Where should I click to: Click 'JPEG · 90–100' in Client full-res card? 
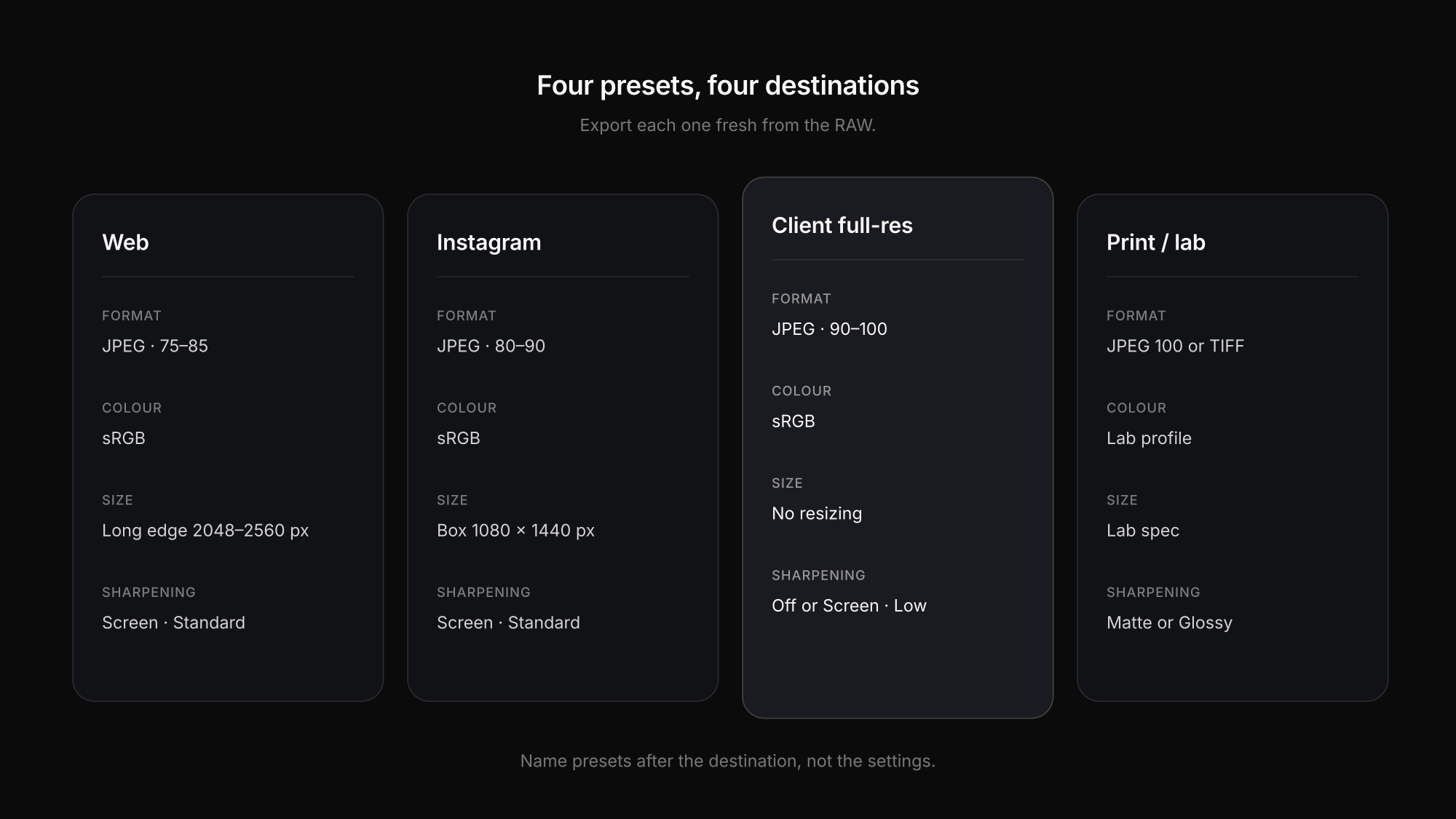[829, 329]
